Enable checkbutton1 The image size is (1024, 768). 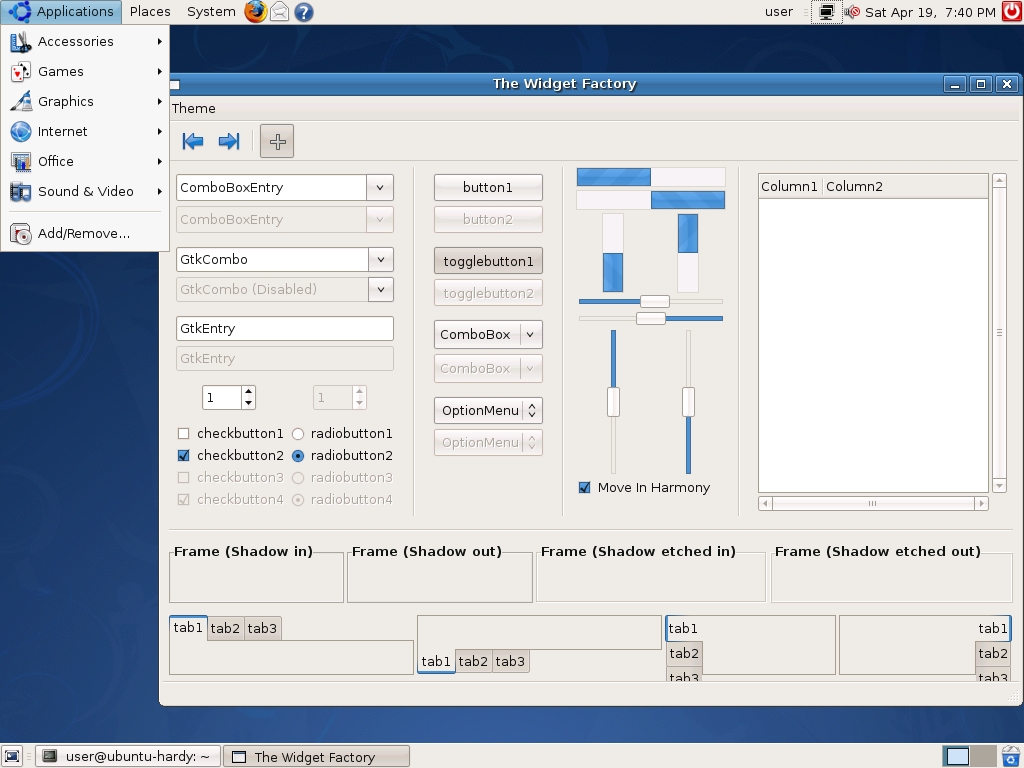[x=184, y=434]
